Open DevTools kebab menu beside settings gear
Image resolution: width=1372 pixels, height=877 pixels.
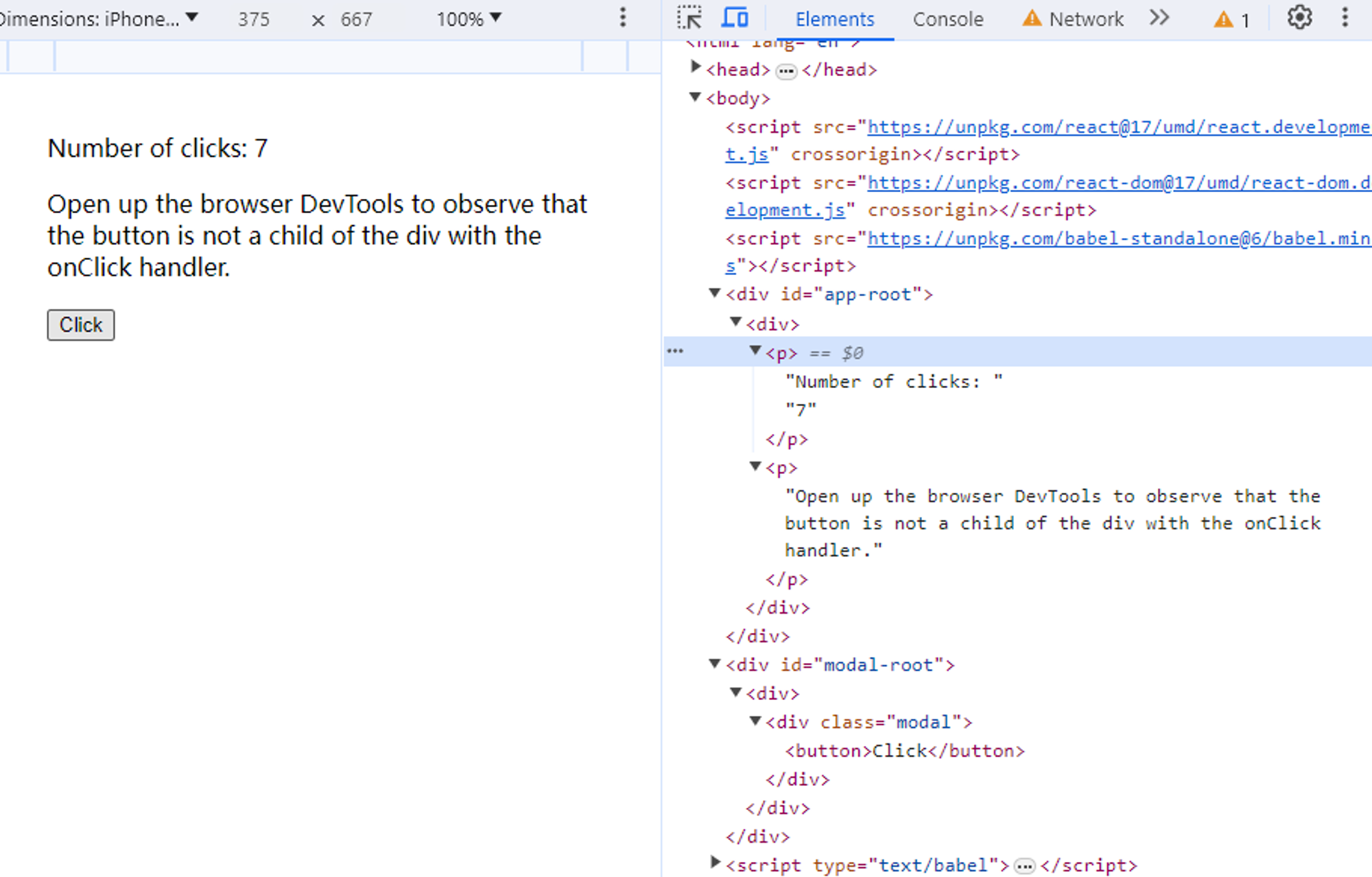1345,19
